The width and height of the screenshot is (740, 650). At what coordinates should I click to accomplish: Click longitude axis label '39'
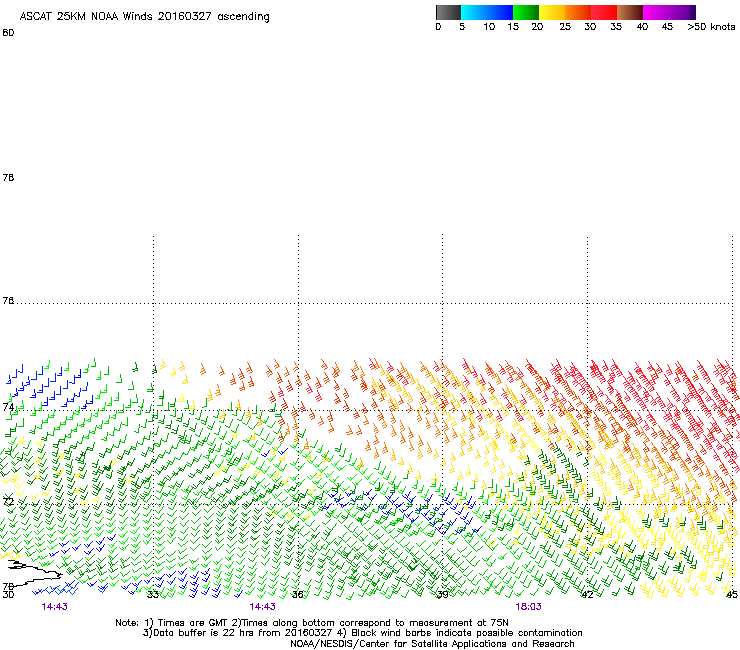tap(442, 595)
